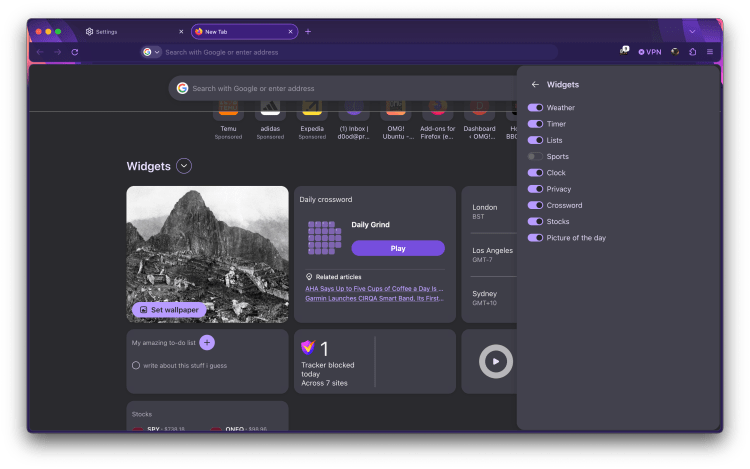Click the Google logo in page search box
The width and height of the screenshot is (750, 469).
[182, 88]
